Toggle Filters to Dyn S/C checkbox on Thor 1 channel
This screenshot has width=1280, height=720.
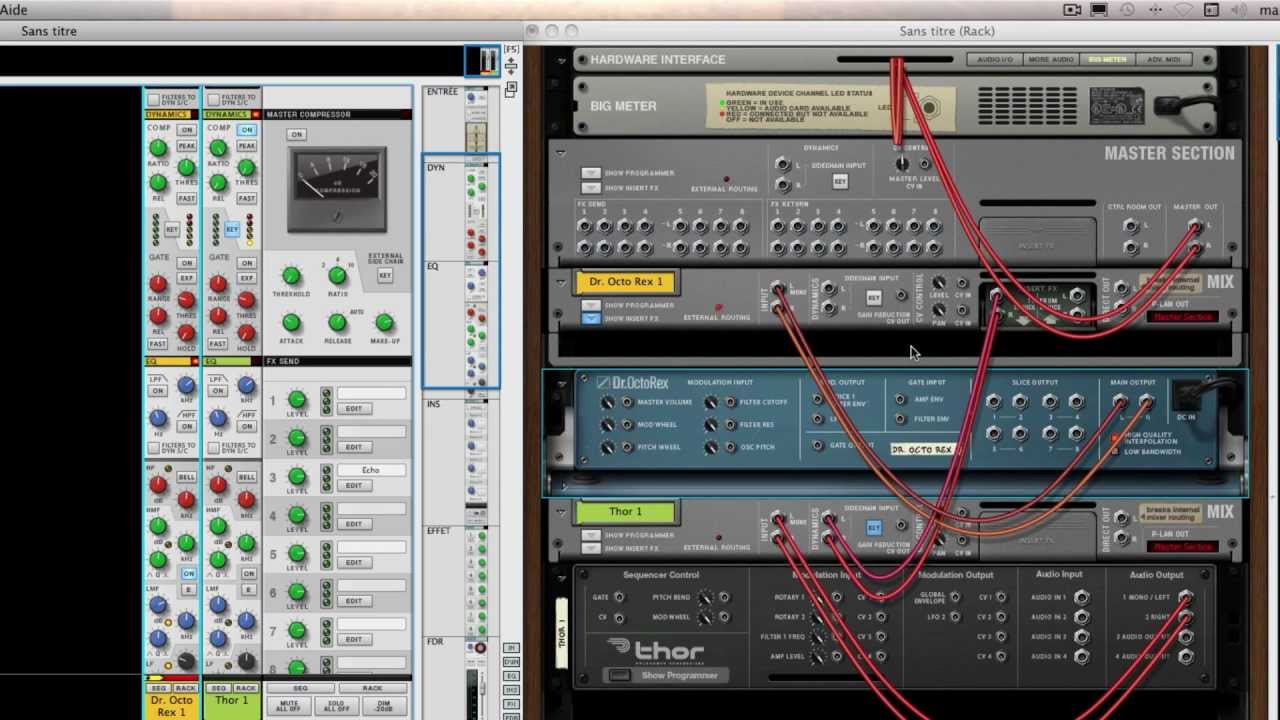point(213,100)
